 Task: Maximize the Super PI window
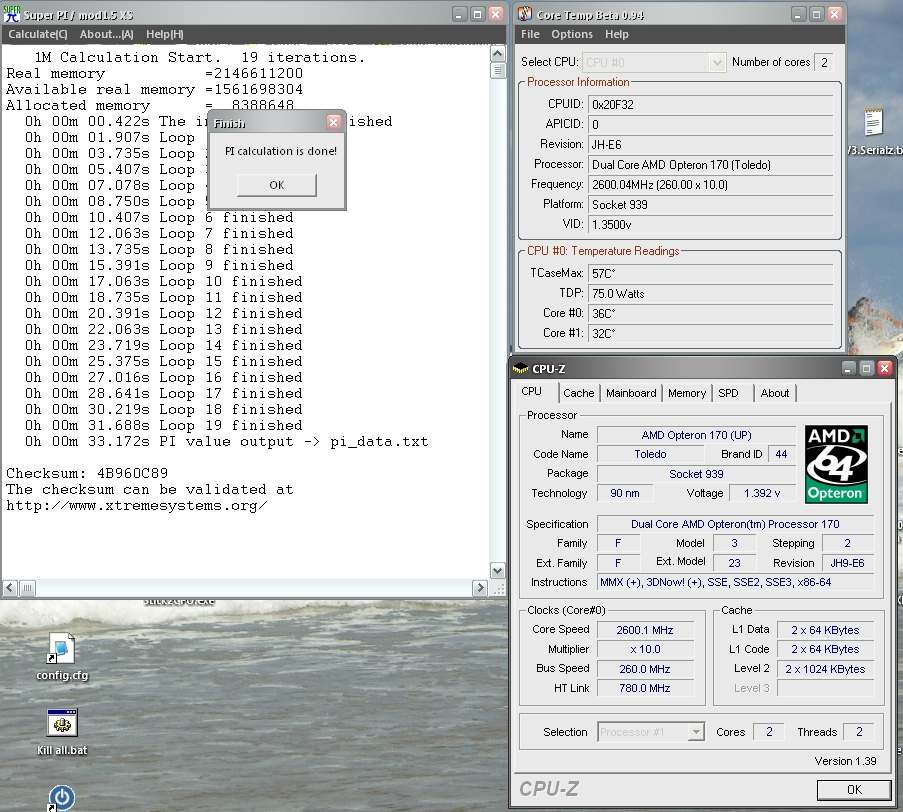tap(477, 14)
